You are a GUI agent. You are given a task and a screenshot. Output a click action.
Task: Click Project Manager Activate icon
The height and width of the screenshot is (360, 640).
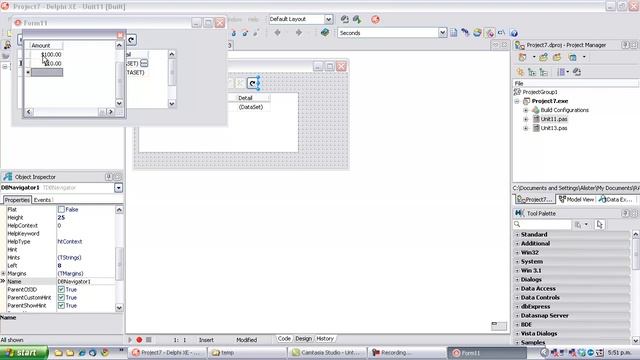point(522,58)
